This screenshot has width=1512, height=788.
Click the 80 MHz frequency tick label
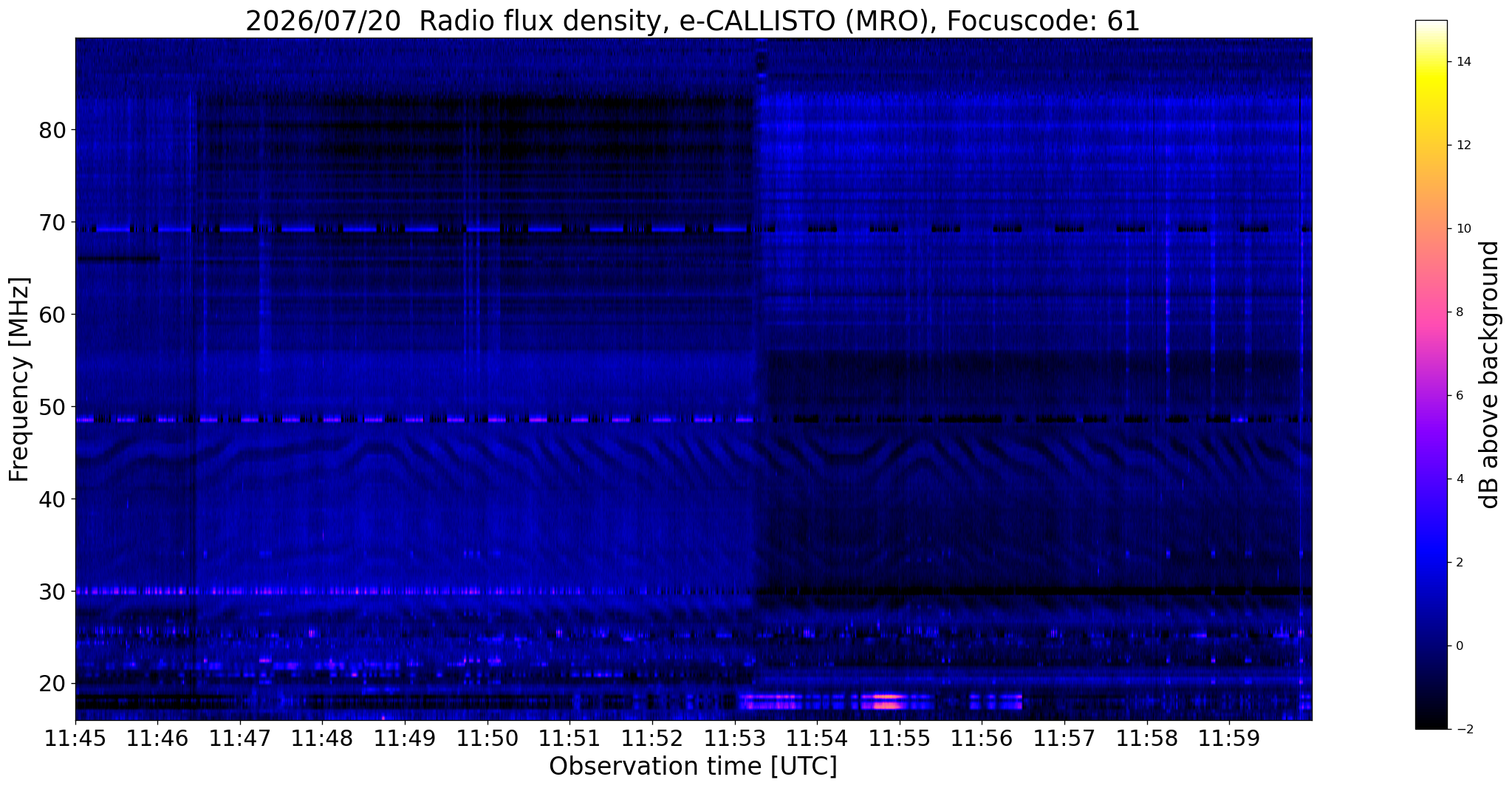(x=52, y=130)
